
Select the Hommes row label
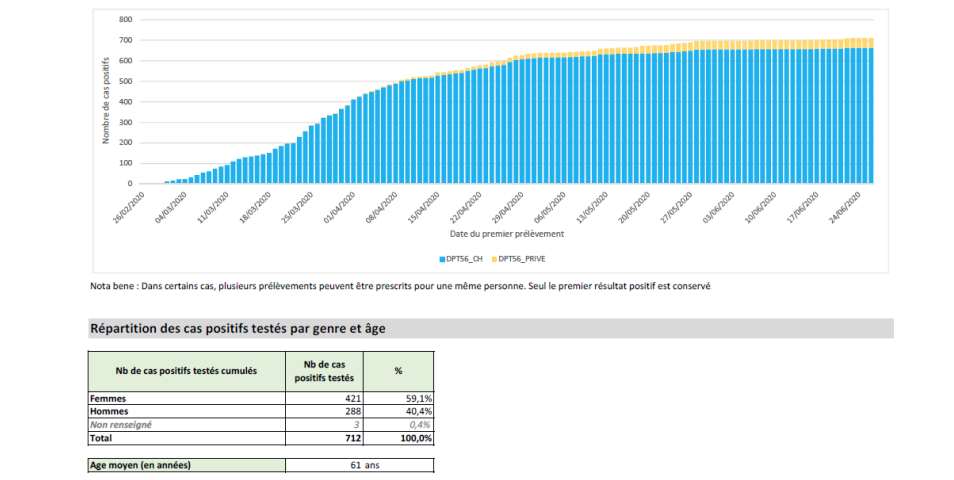click(x=109, y=411)
